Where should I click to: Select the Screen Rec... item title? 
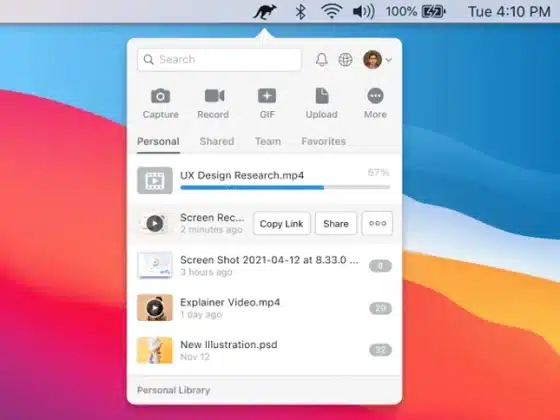[x=212, y=218]
